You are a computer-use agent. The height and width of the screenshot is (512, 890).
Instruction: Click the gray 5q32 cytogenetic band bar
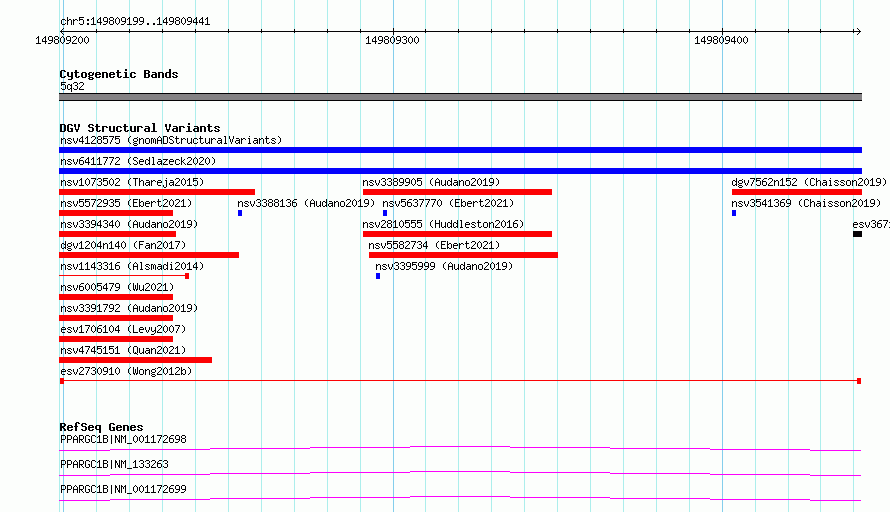pyautogui.click(x=460, y=97)
